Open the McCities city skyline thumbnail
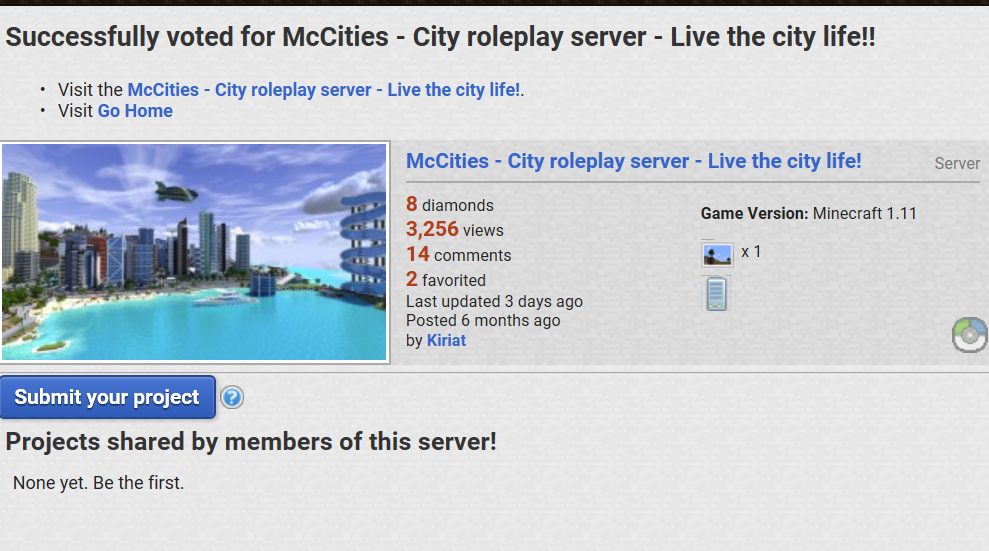This screenshot has height=551, width=989. click(x=194, y=252)
